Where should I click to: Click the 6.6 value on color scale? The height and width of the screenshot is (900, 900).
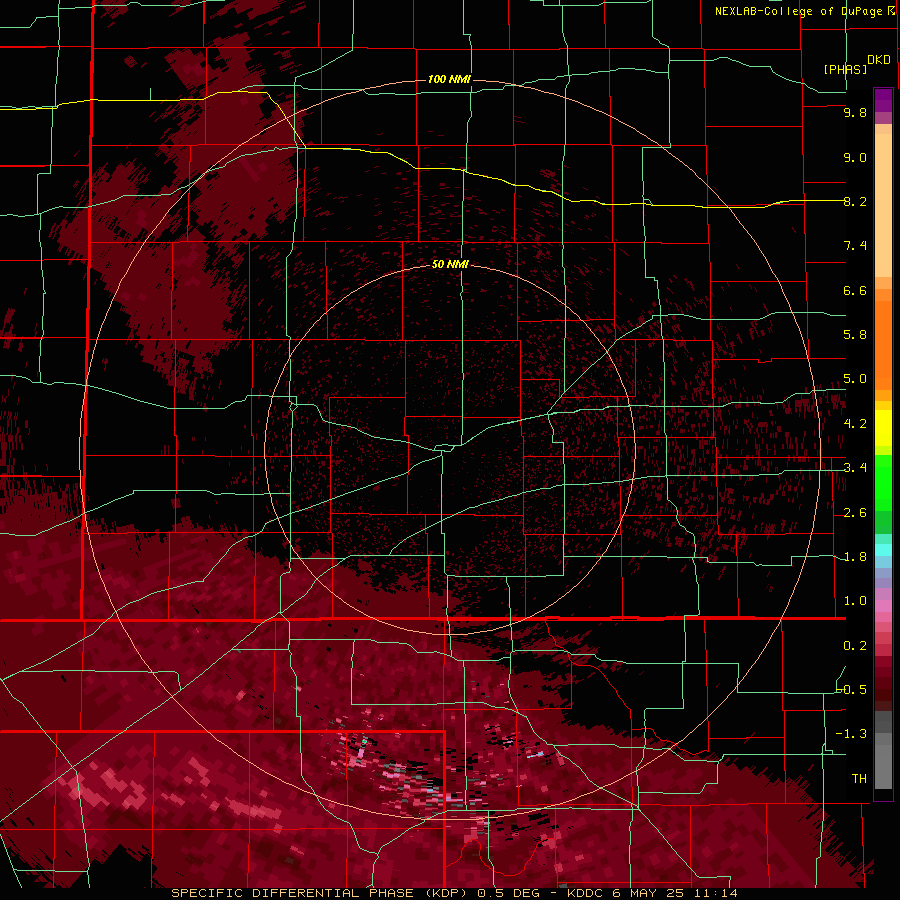(855, 290)
